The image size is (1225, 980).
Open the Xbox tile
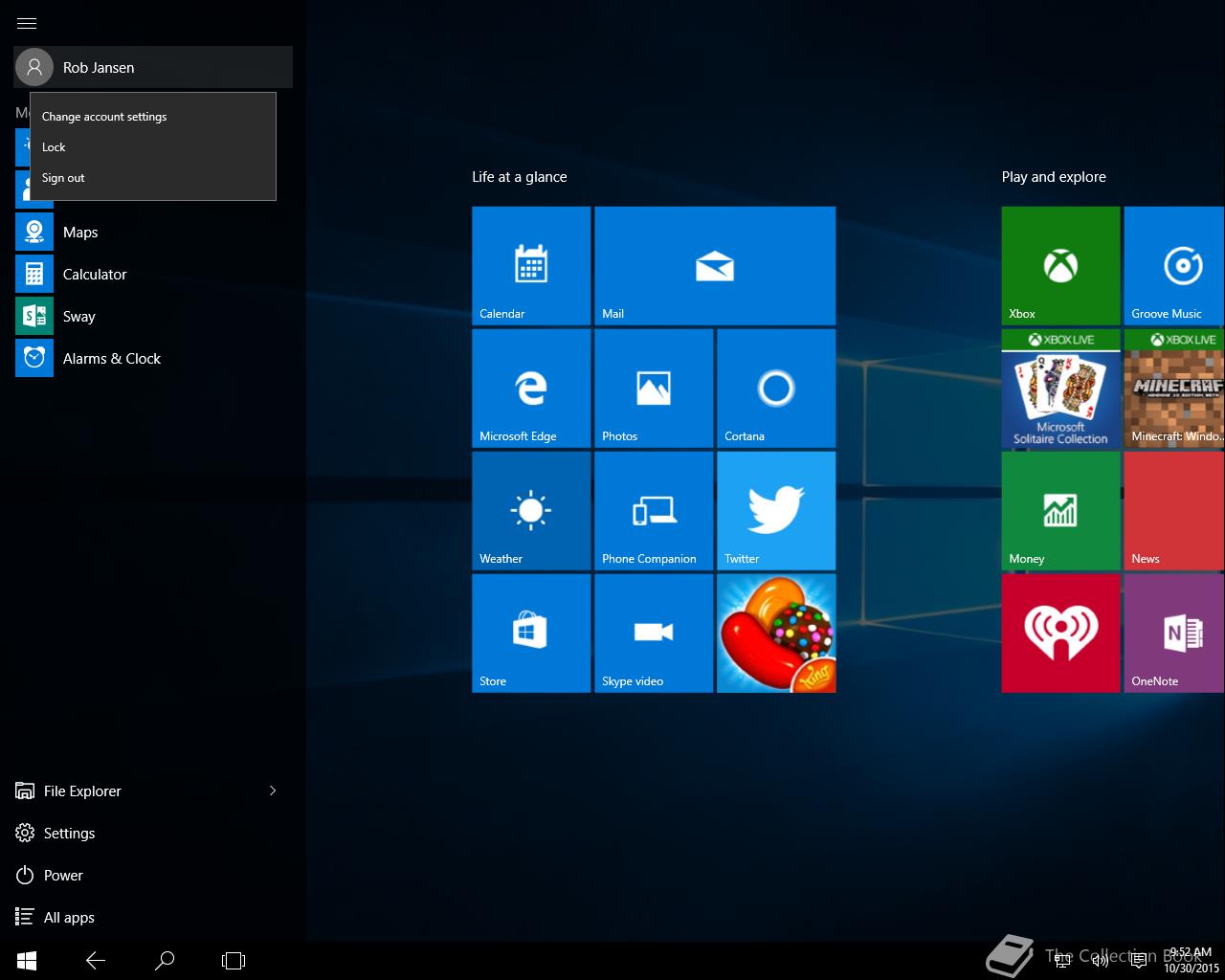click(1060, 266)
